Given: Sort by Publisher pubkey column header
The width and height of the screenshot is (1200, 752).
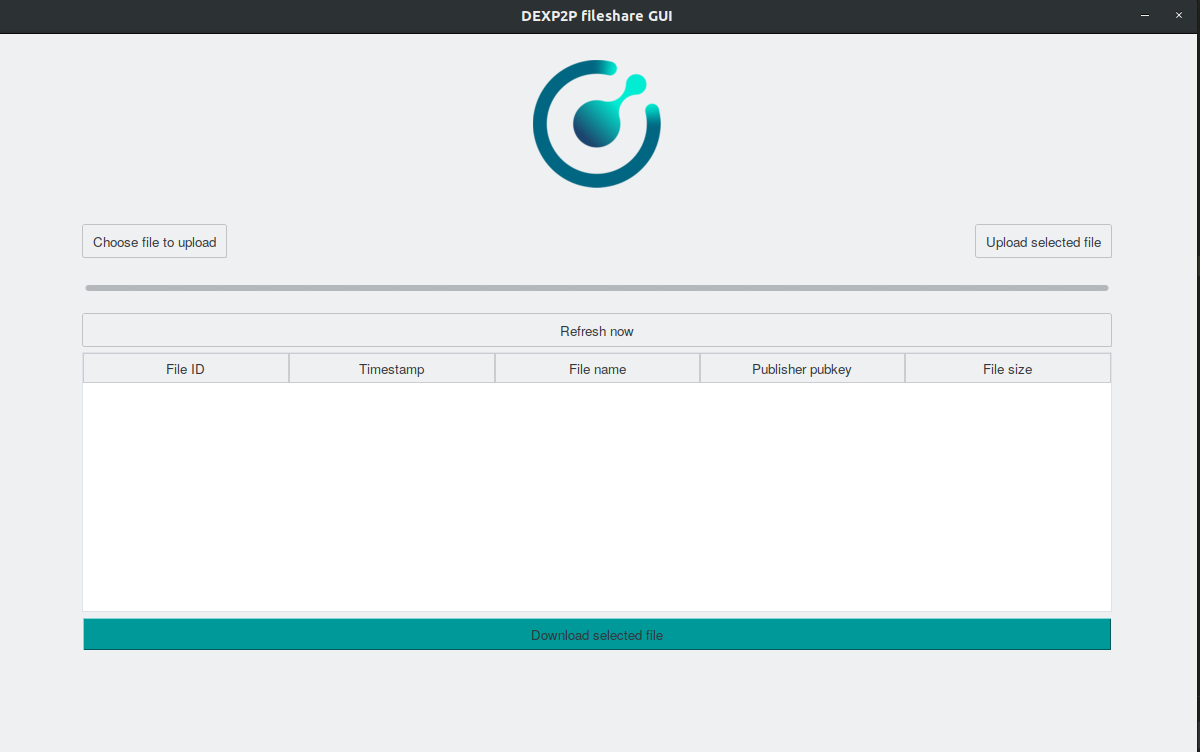Looking at the screenshot, I should click(x=802, y=369).
